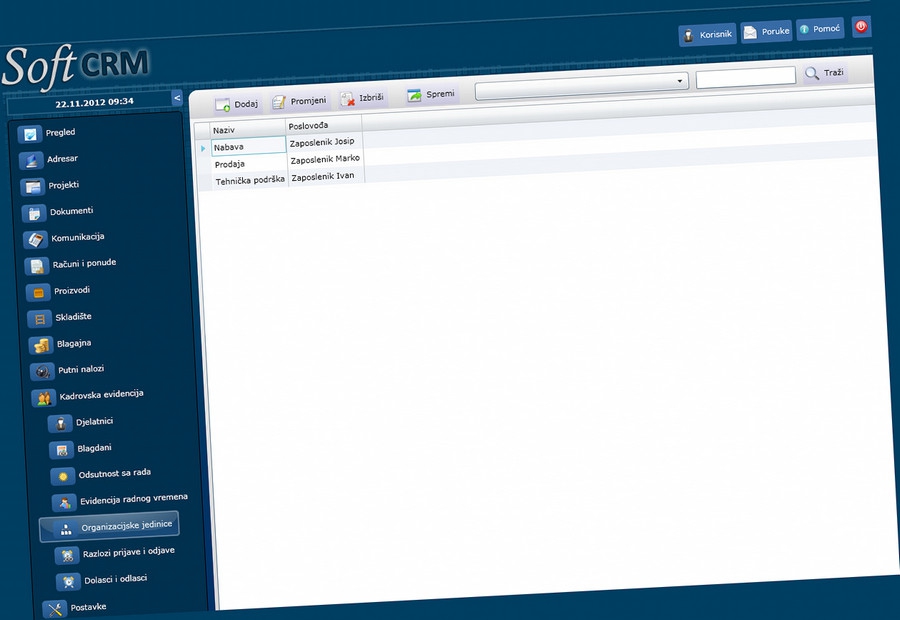
Task: Open Računi i ponude icon
Action: [37, 266]
